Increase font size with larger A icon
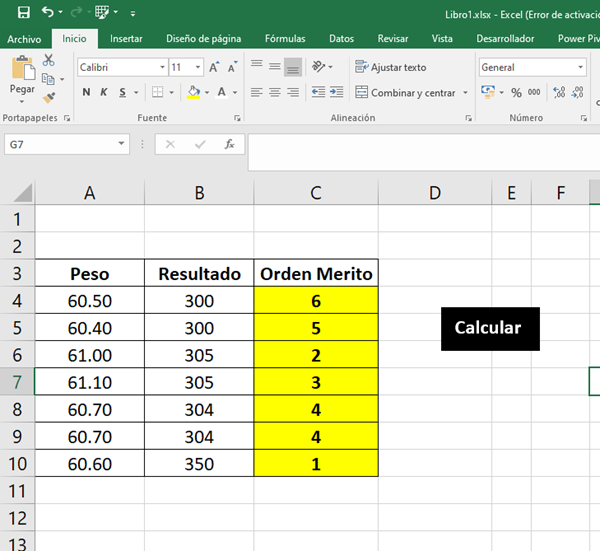This screenshot has width=600, height=551. [x=214, y=67]
